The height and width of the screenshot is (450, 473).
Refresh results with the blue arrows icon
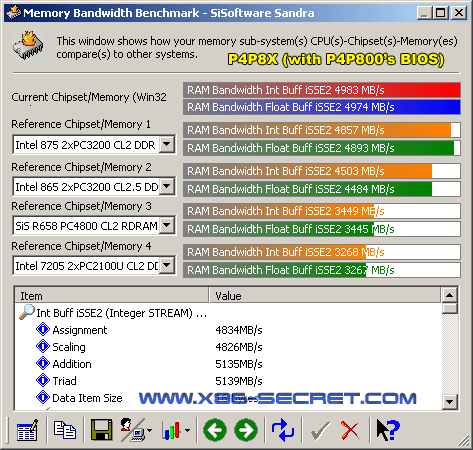click(283, 430)
